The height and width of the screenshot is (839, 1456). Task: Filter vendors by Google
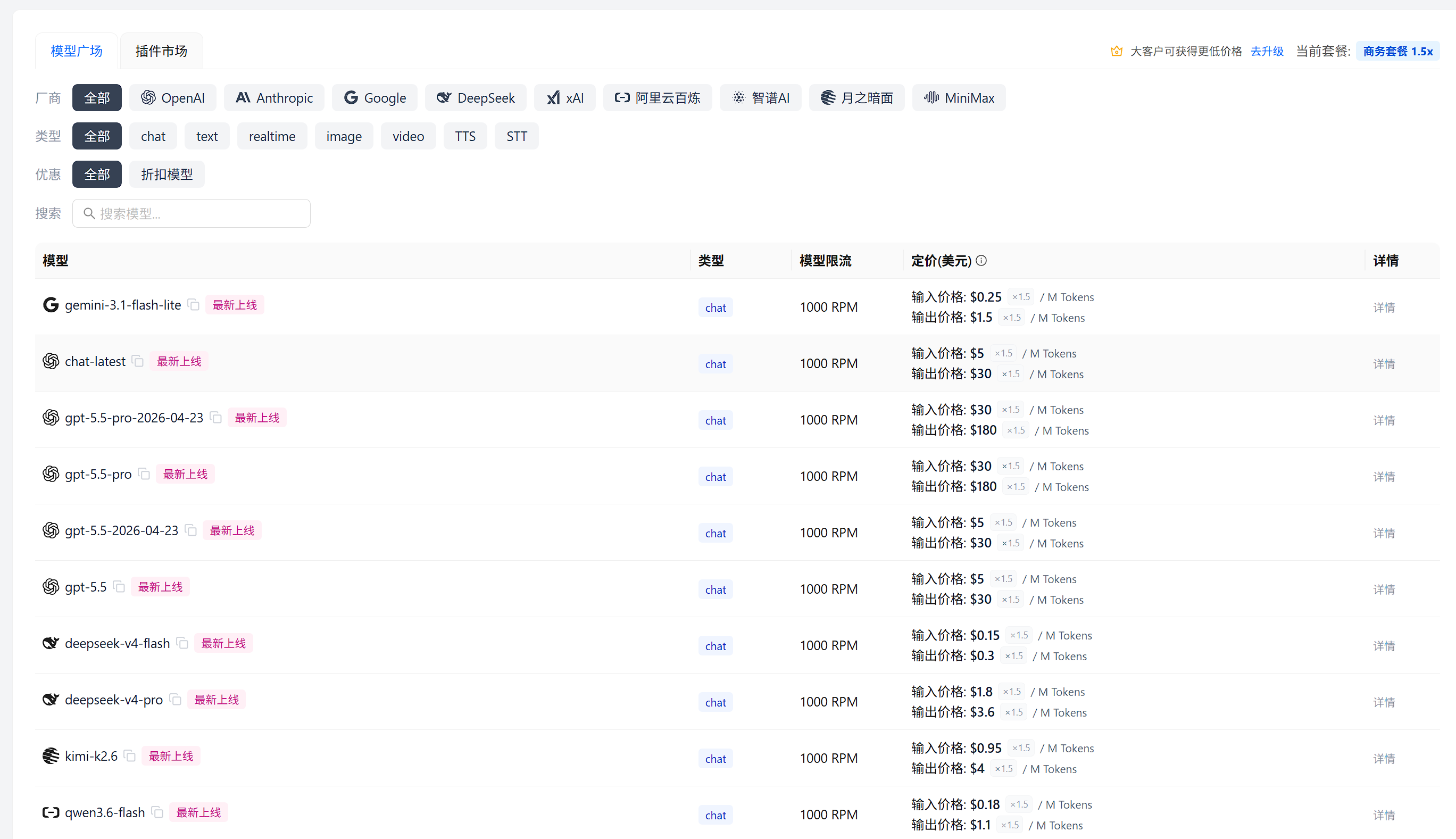375,98
